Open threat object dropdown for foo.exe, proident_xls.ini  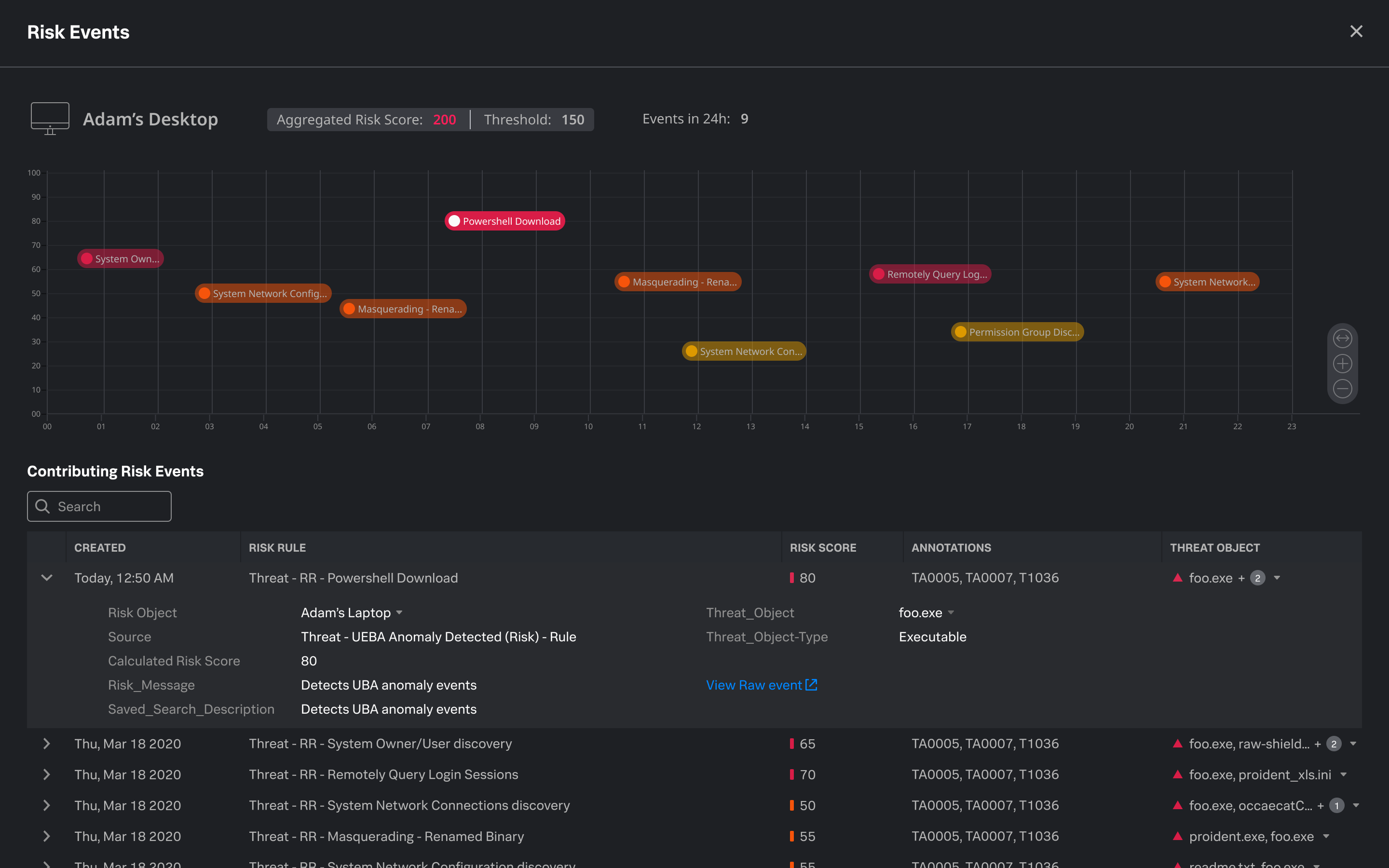click(x=1344, y=775)
